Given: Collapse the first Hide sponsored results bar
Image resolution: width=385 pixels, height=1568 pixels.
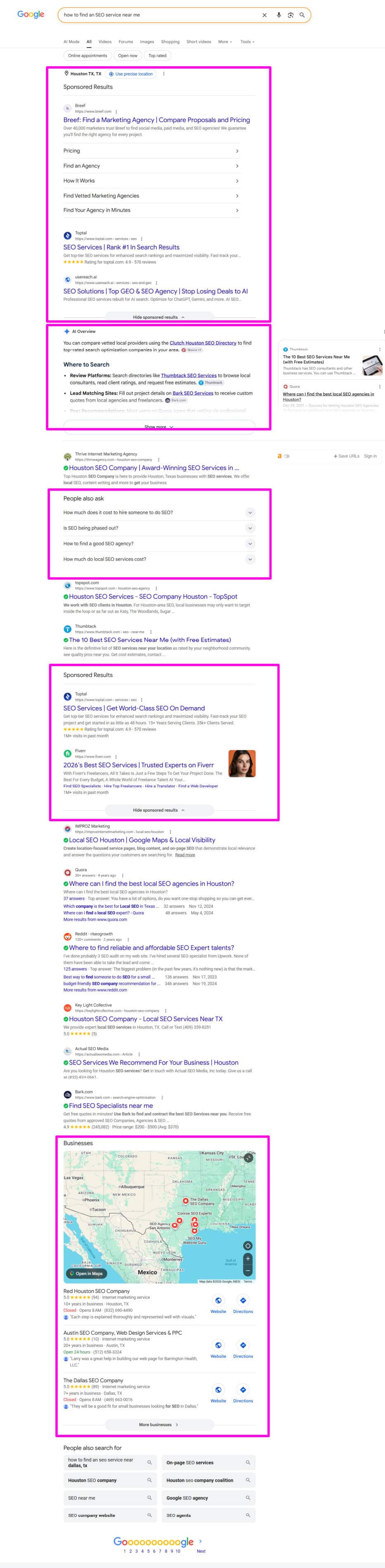Looking at the screenshot, I should click(x=159, y=317).
